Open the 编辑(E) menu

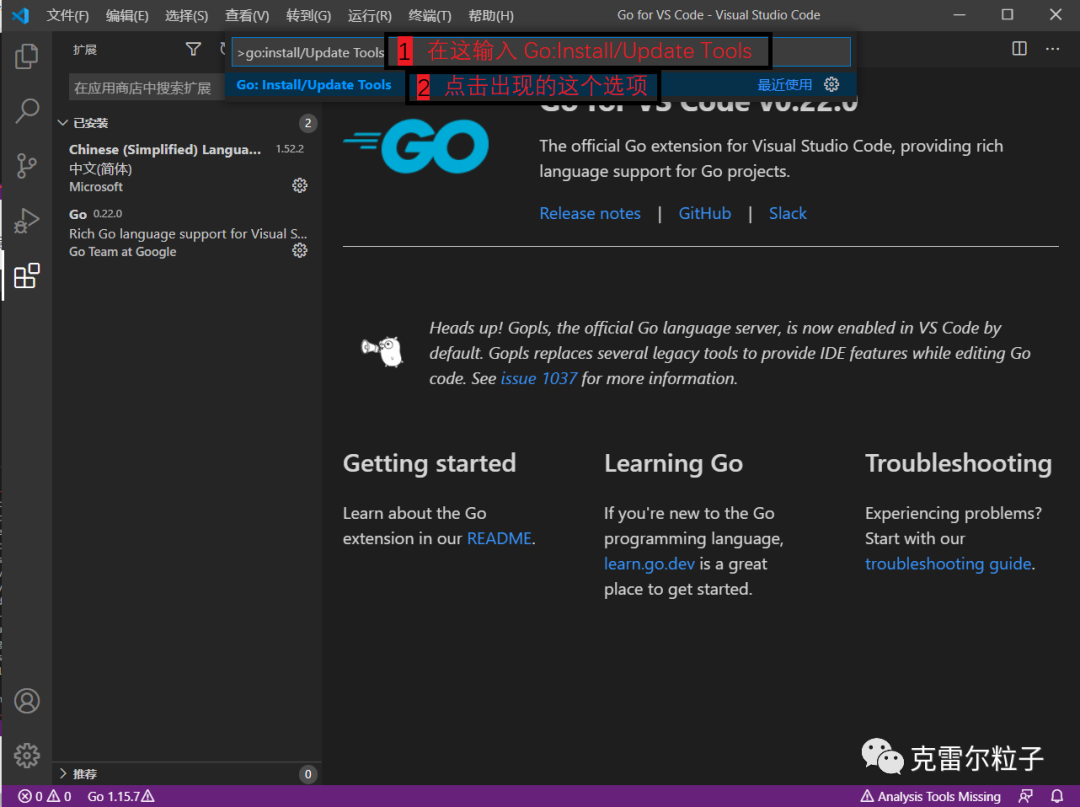coord(127,15)
